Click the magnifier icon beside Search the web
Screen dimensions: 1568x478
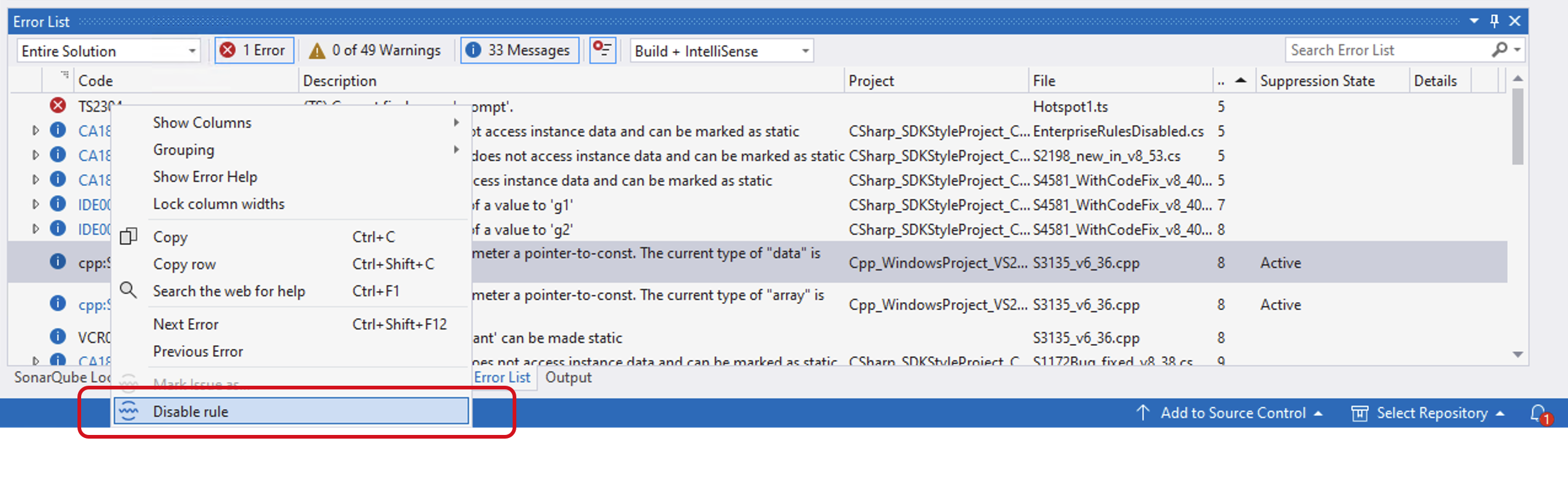click(128, 290)
